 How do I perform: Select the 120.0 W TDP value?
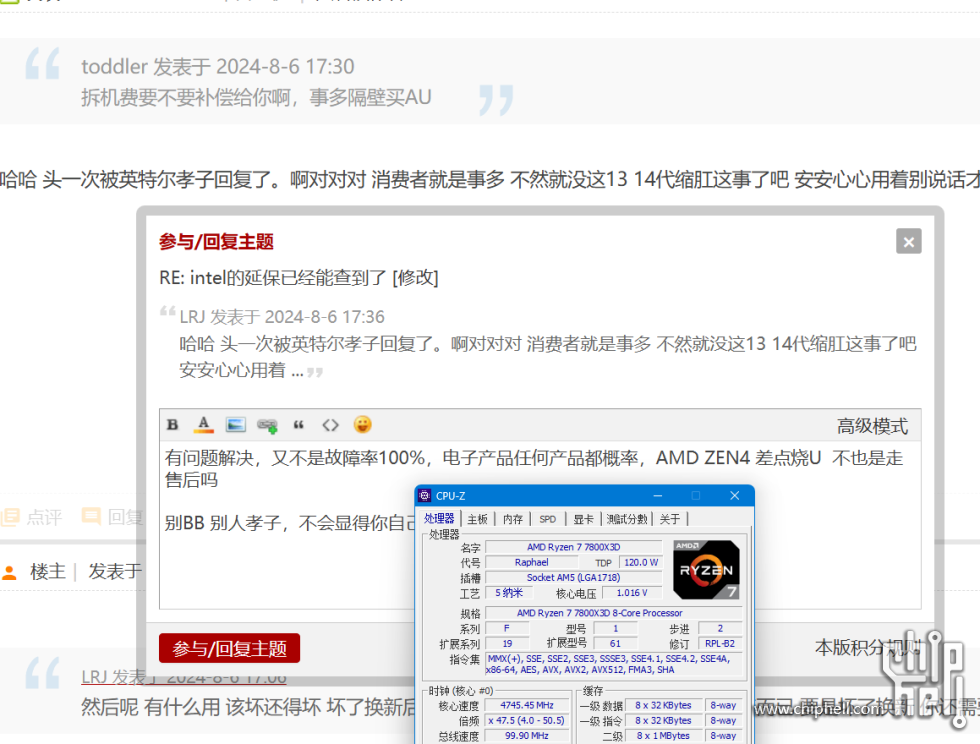(x=641, y=563)
